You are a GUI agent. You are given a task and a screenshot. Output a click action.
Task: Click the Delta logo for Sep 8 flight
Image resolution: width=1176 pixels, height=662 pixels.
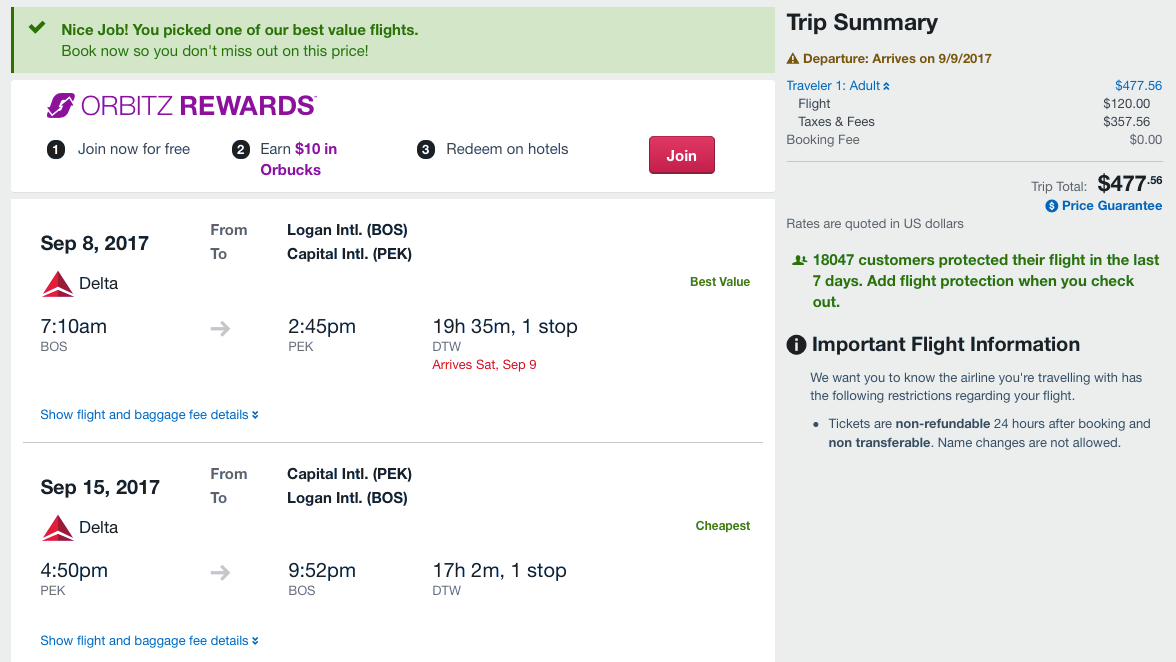[x=58, y=283]
